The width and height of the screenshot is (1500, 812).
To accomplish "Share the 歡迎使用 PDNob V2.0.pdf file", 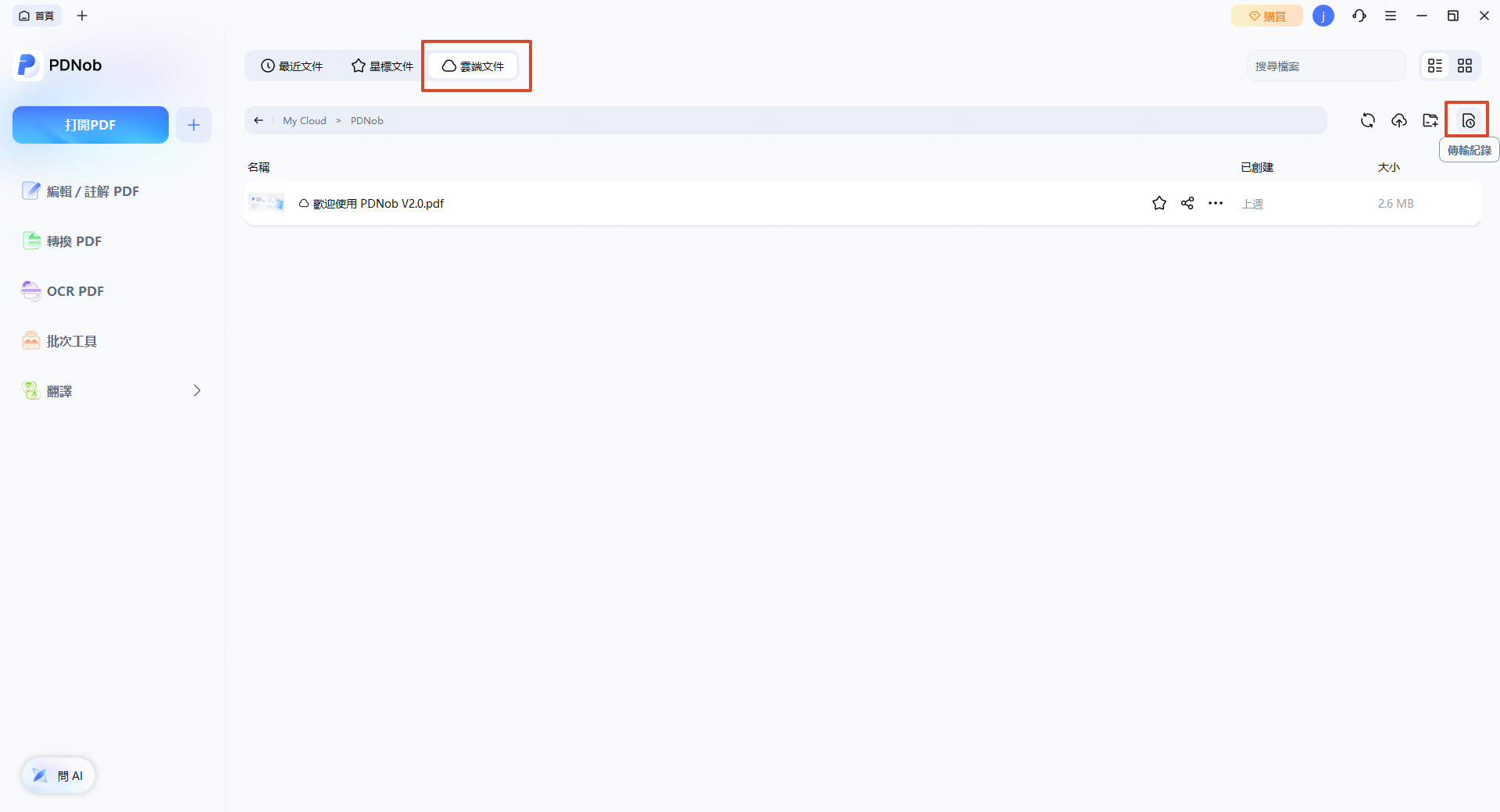I will [1187, 204].
